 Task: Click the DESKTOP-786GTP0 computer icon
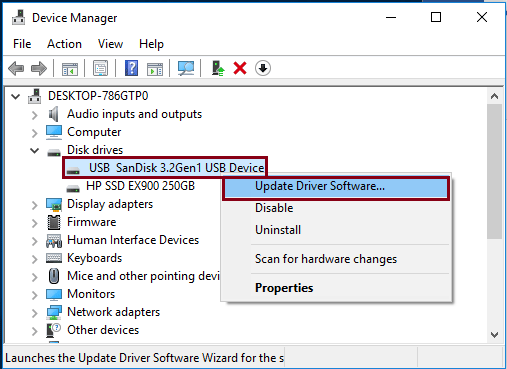pyautogui.click(x=35, y=96)
